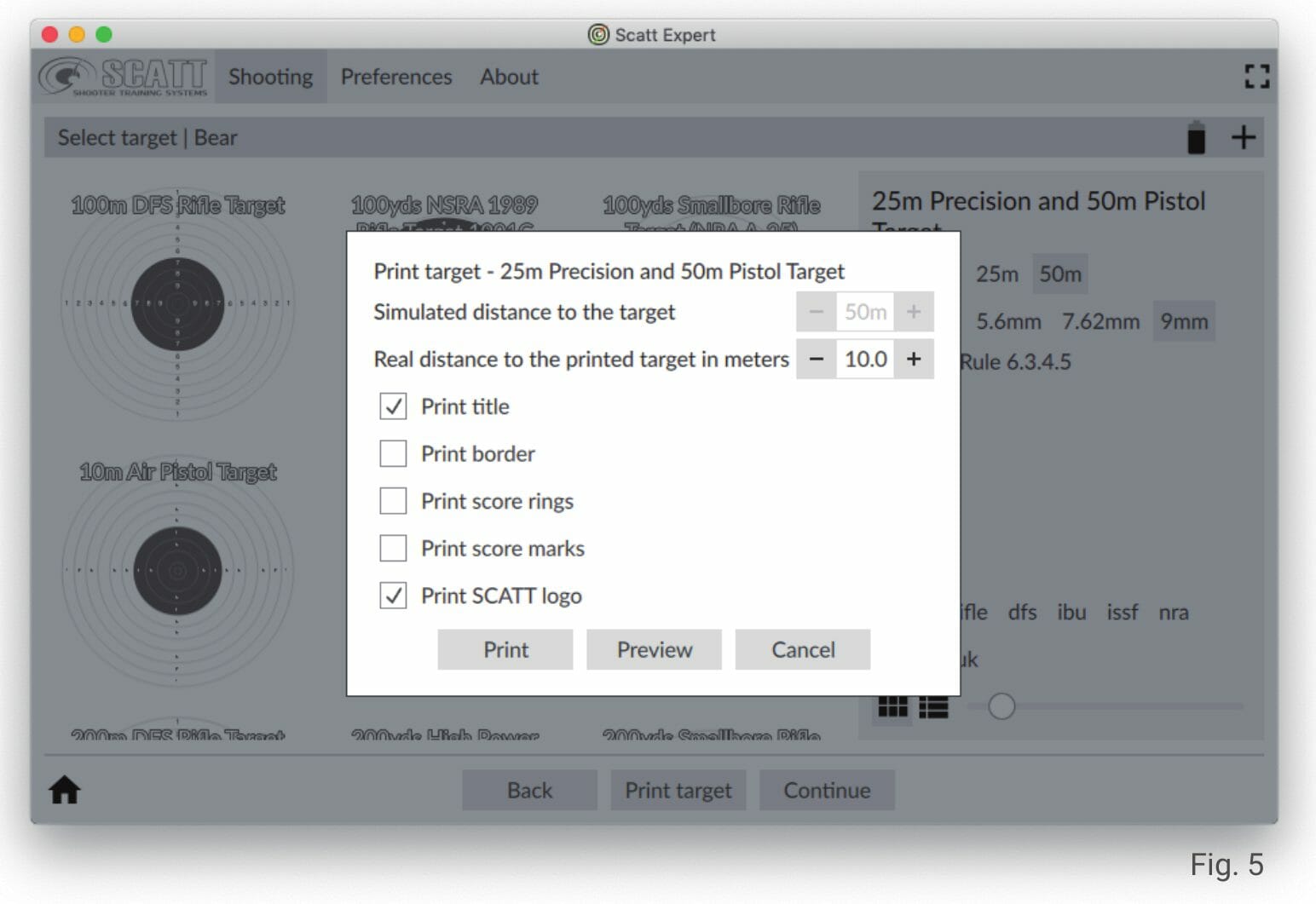Open the Preferences menu
1316x904 pixels.
(396, 77)
